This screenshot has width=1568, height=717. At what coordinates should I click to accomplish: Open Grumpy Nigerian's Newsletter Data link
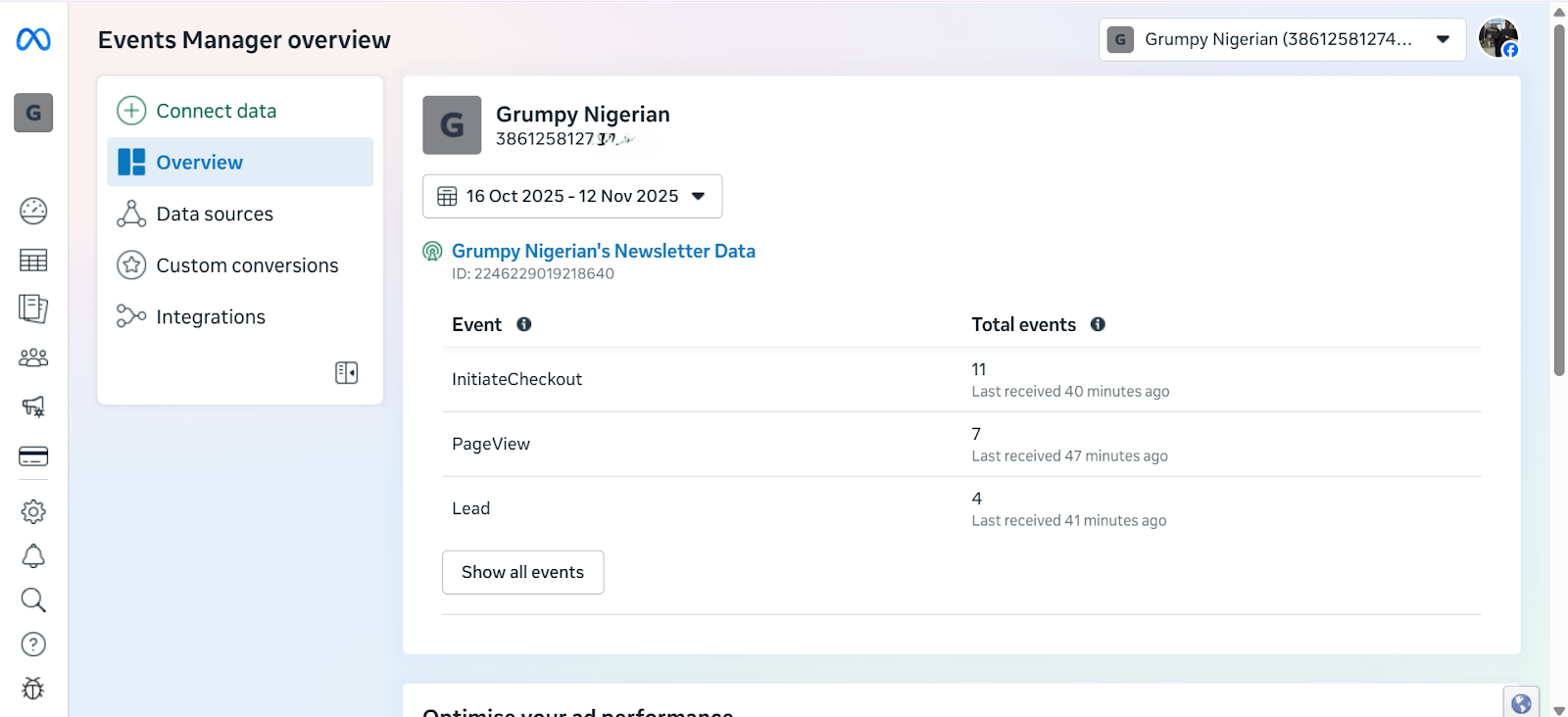[x=604, y=251]
